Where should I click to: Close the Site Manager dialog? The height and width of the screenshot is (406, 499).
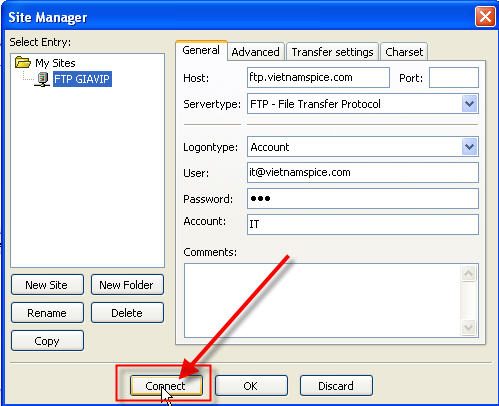click(485, 17)
